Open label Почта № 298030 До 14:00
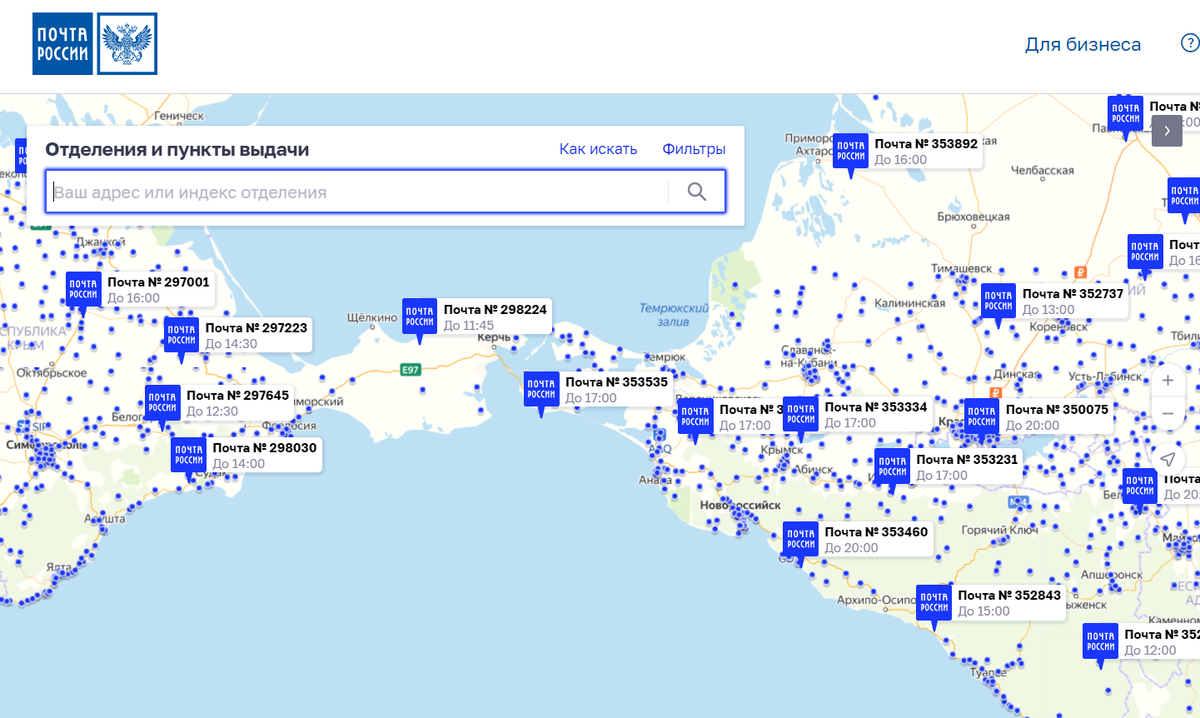 click(x=264, y=455)
